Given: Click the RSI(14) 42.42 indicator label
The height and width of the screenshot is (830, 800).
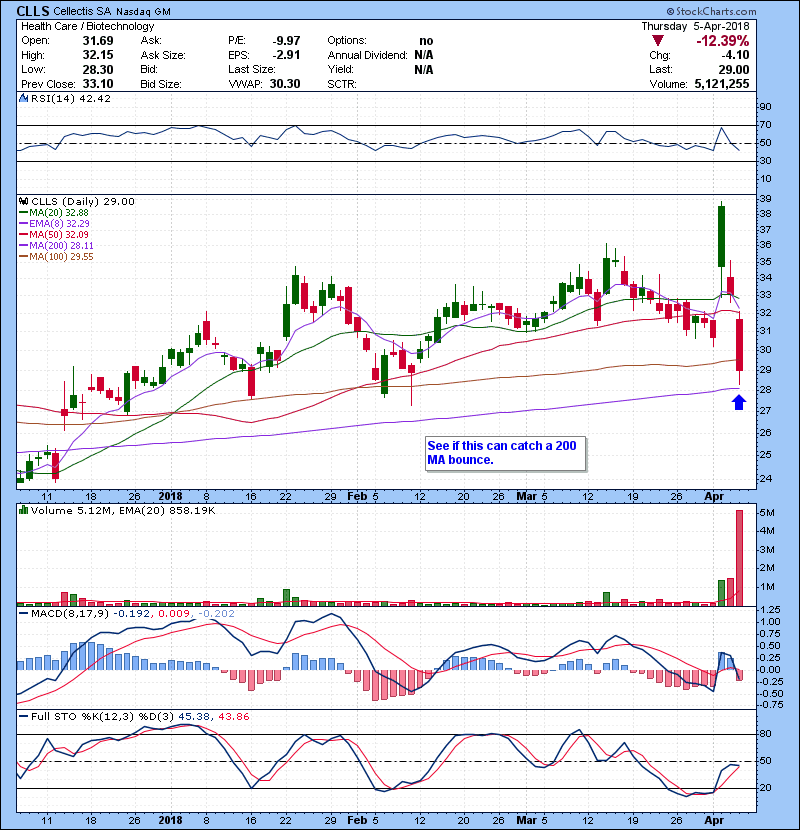Looking at the screenshot, I should tap(71, 98).
